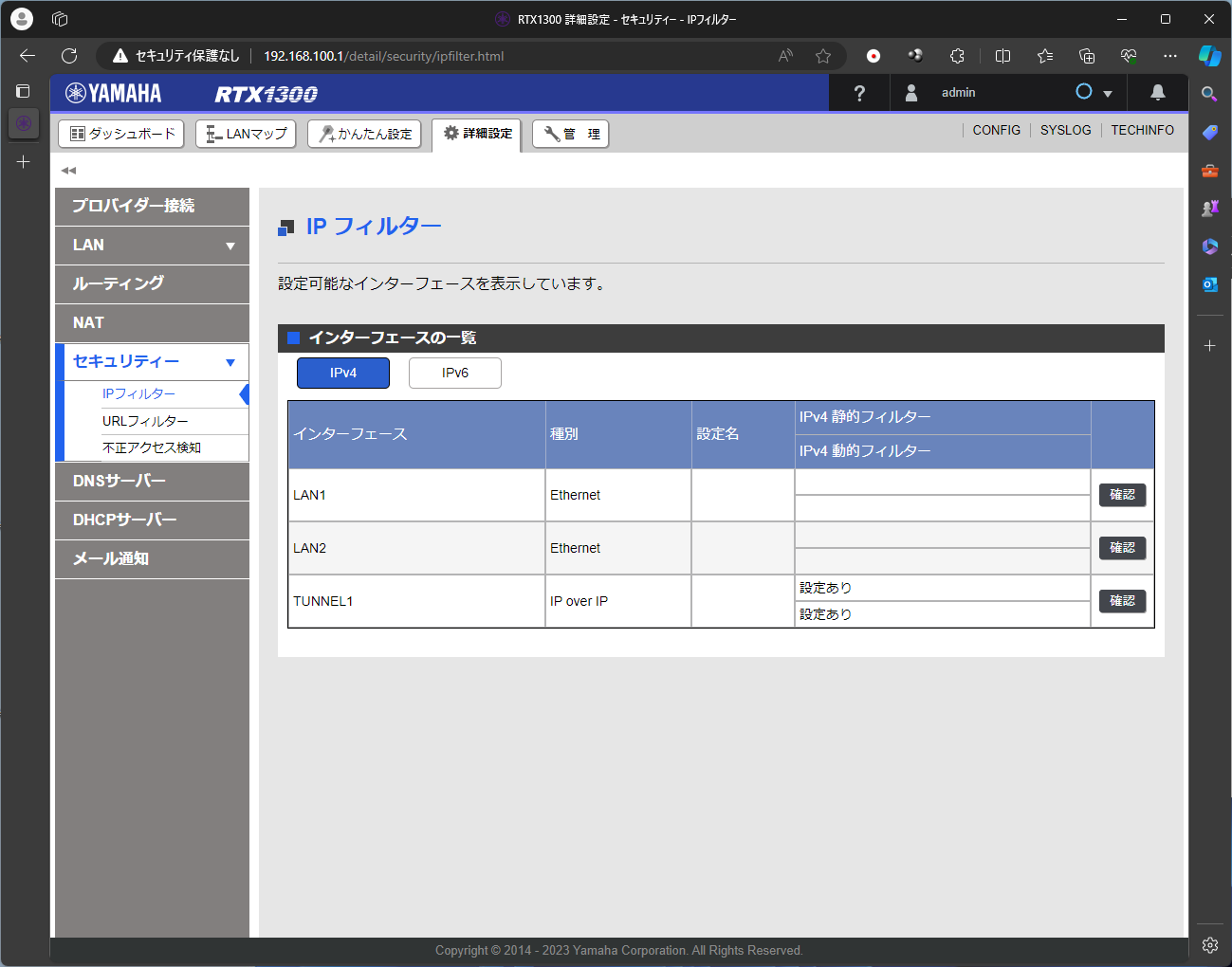Click the notification bell icon
The width and height of the screenshot is (1232, 967).
1157,93
